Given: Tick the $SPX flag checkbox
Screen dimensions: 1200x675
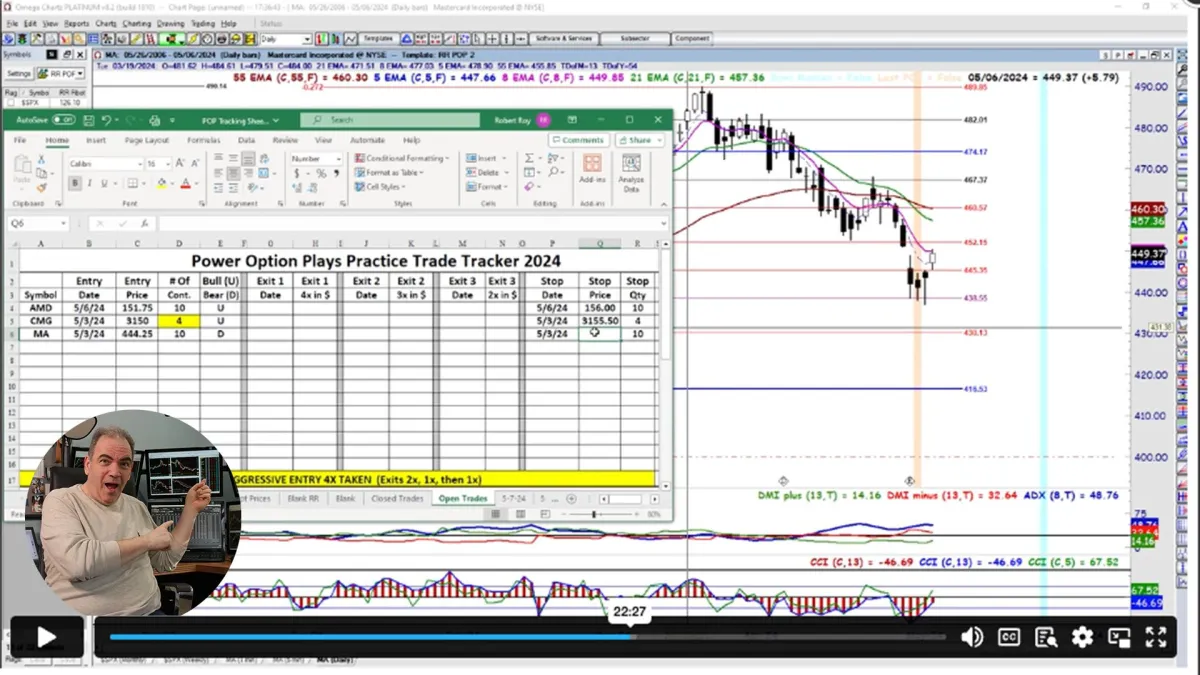Looking at the screenshot, I should pyautogui.click(x=11, y=103).
